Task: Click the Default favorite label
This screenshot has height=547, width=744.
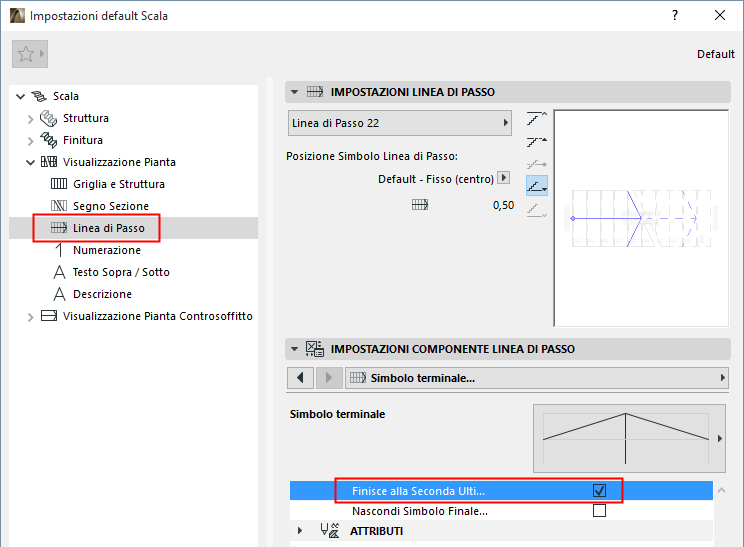Action: pyautogui.click(x=716, y=54)
